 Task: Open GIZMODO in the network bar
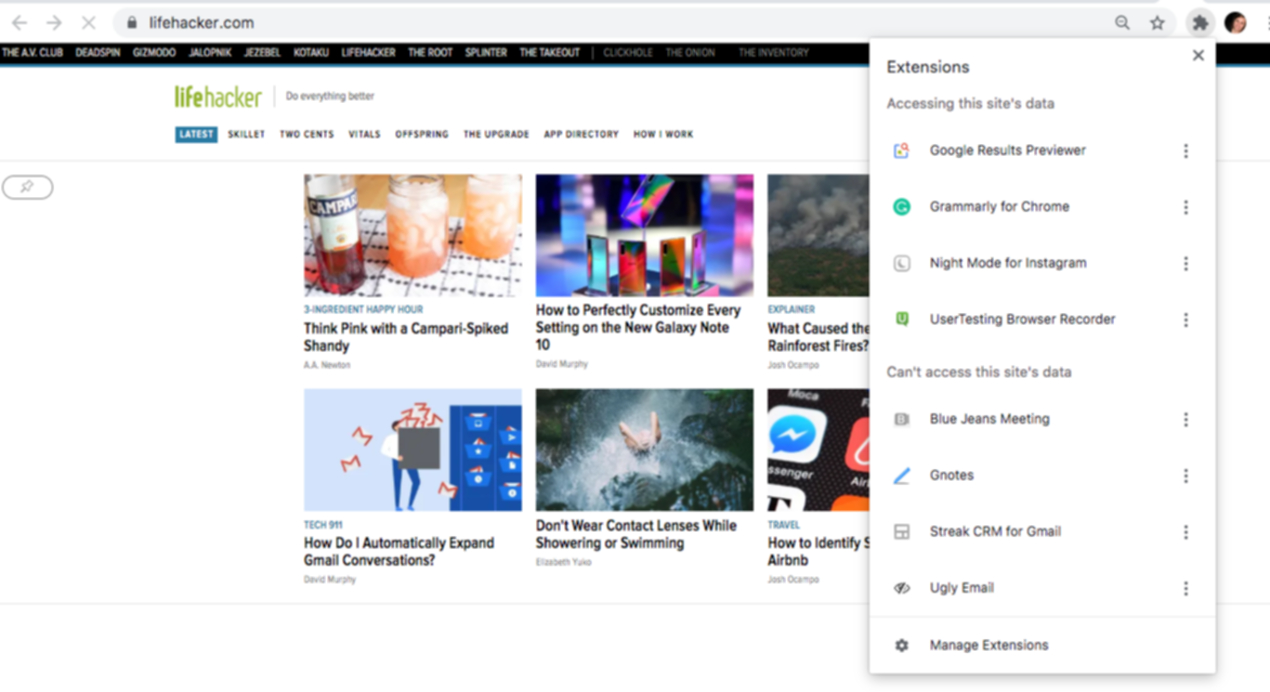pos(154,52)
